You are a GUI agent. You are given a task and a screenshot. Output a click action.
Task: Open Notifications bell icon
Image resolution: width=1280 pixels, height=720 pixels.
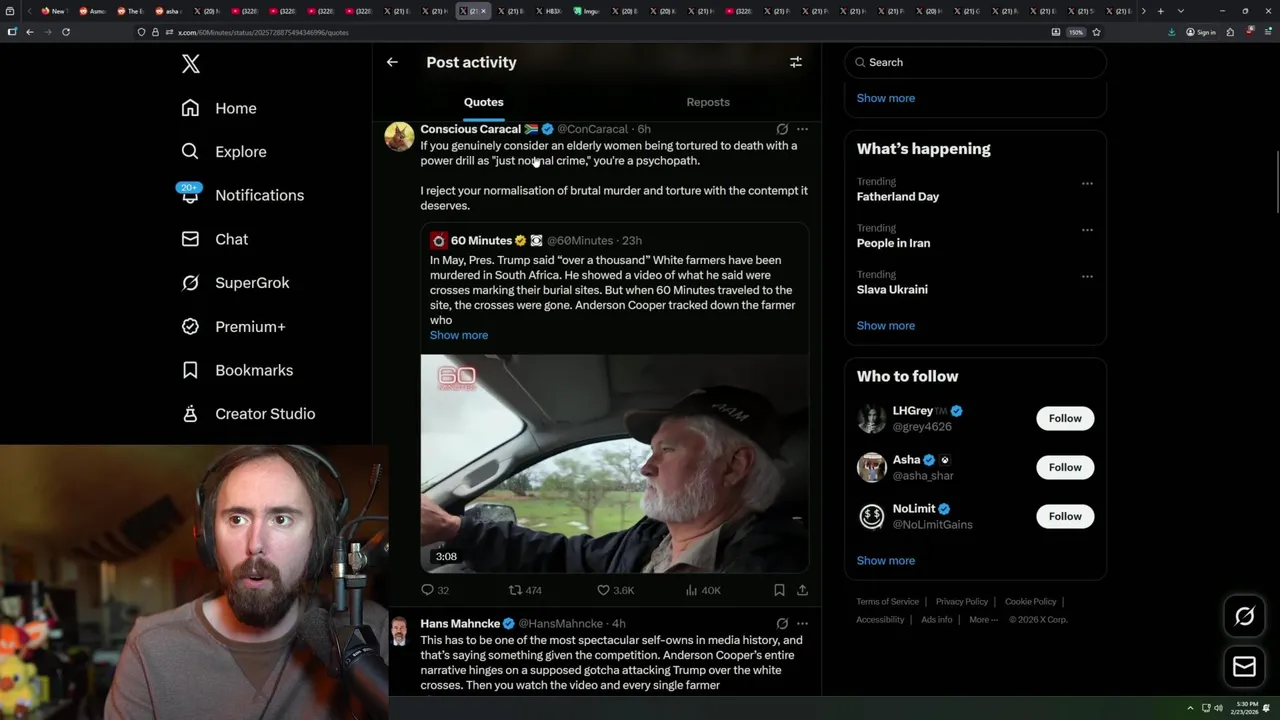tap(190, 195)
